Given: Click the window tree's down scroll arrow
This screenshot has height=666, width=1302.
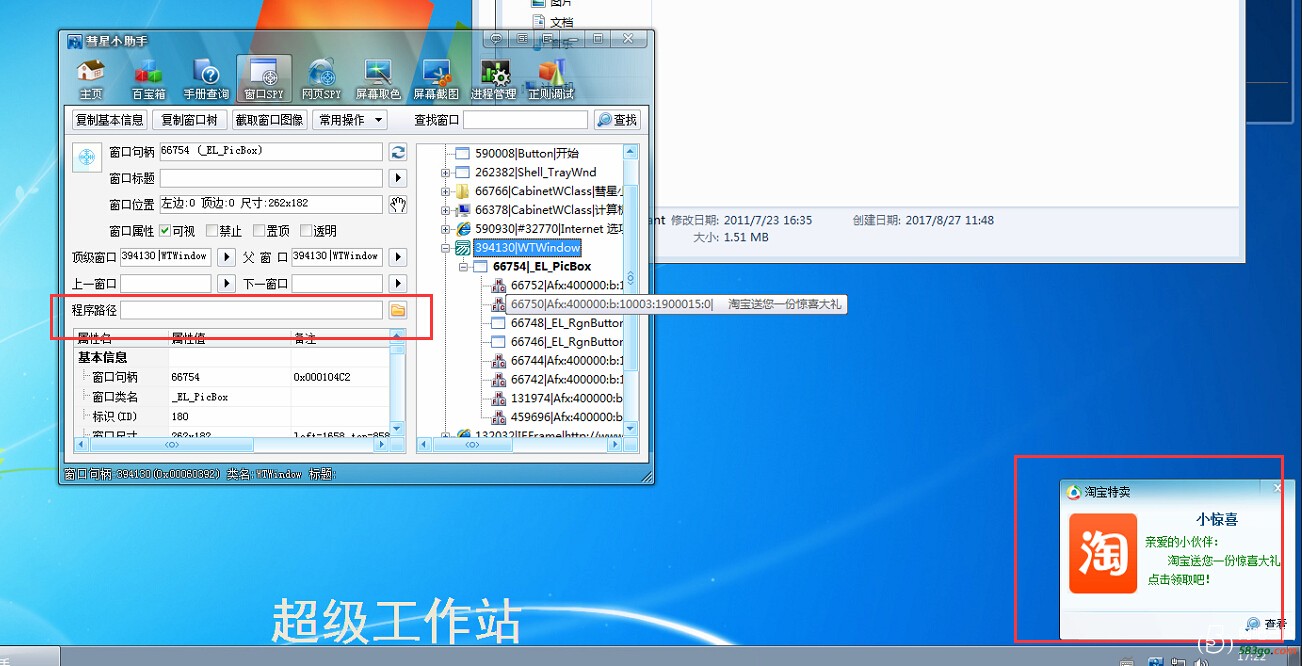Looking at the screenshot, I should coord(631,428).
